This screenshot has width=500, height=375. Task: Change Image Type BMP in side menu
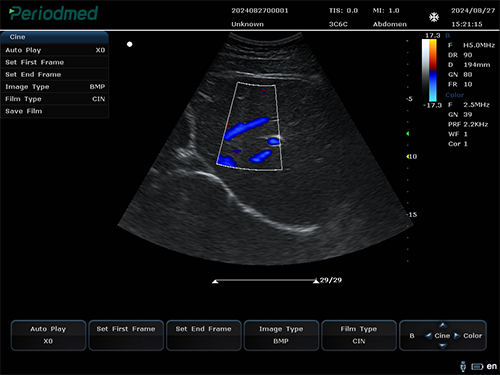coord(55,87)
